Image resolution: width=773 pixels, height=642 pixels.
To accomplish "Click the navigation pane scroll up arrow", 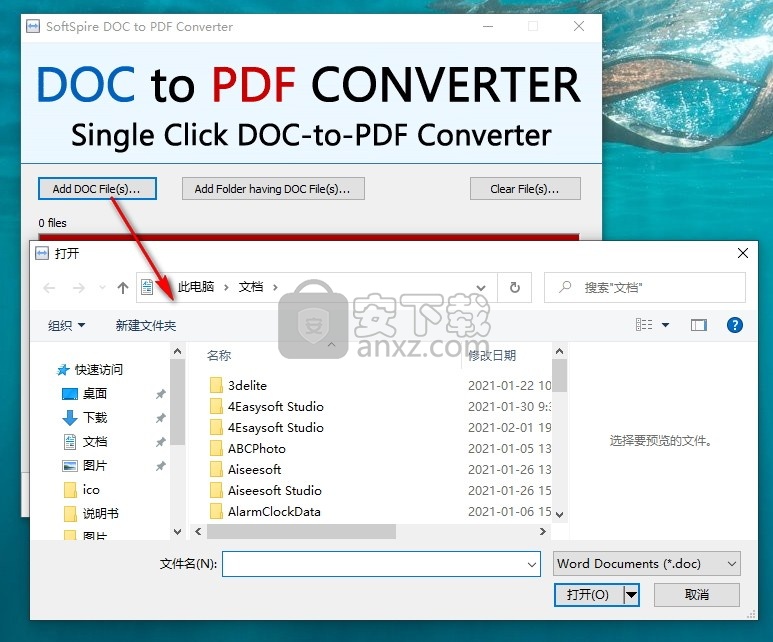I will pos(177,351).
